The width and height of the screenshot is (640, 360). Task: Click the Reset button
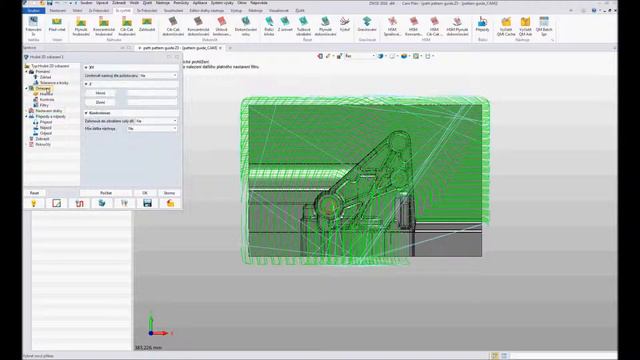pyautogui.click(x=34, y=193)
